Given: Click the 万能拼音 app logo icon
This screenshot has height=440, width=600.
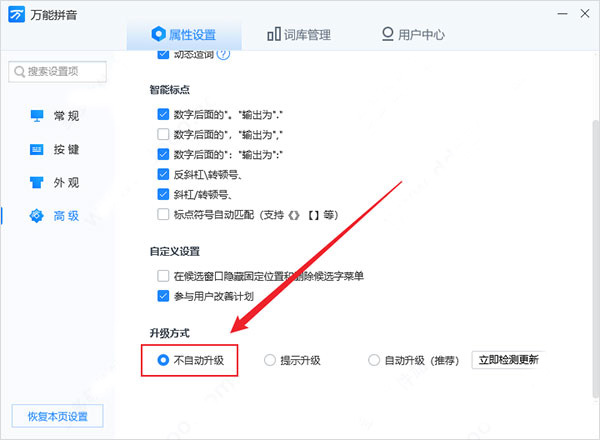Looking at the screenshot, I should [16, 15].
